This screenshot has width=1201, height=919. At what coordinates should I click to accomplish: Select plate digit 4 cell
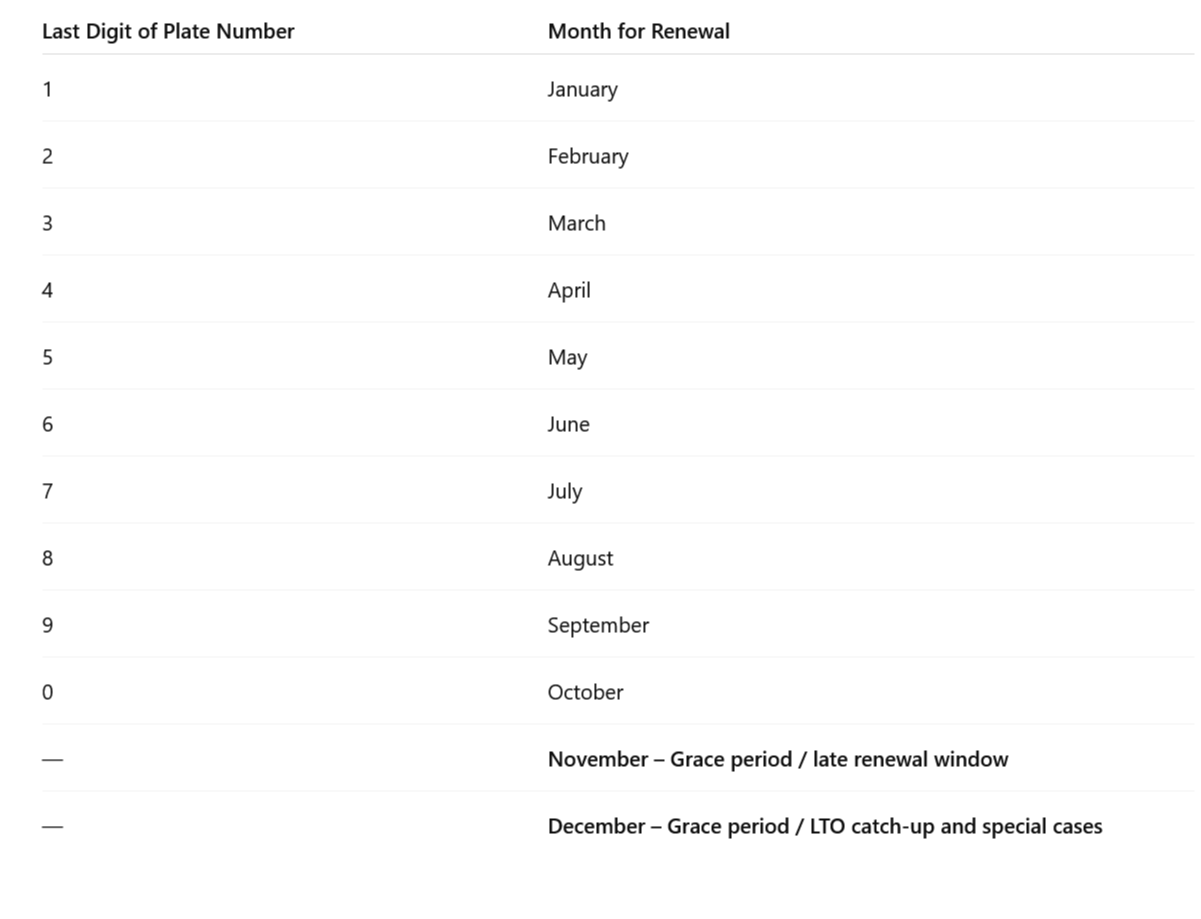[x=47, y=290]
